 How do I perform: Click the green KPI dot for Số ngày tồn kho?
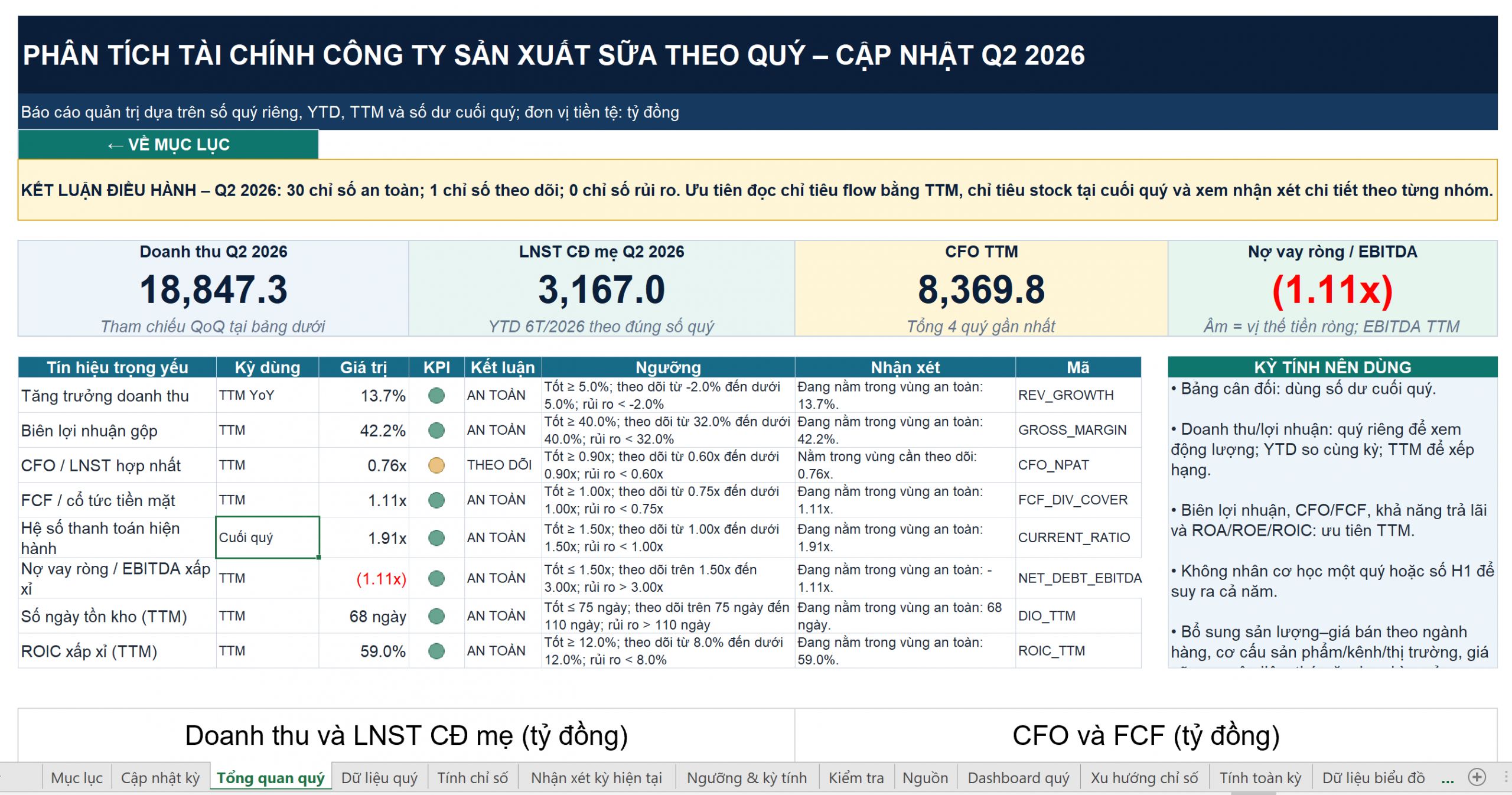[x=436, y=616]
